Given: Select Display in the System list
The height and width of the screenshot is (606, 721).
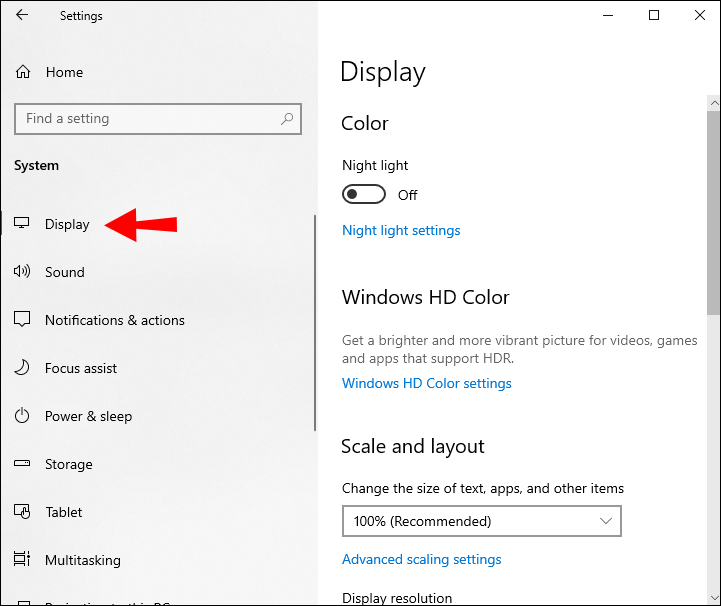Looking at the screenshot, I should 67,224.
